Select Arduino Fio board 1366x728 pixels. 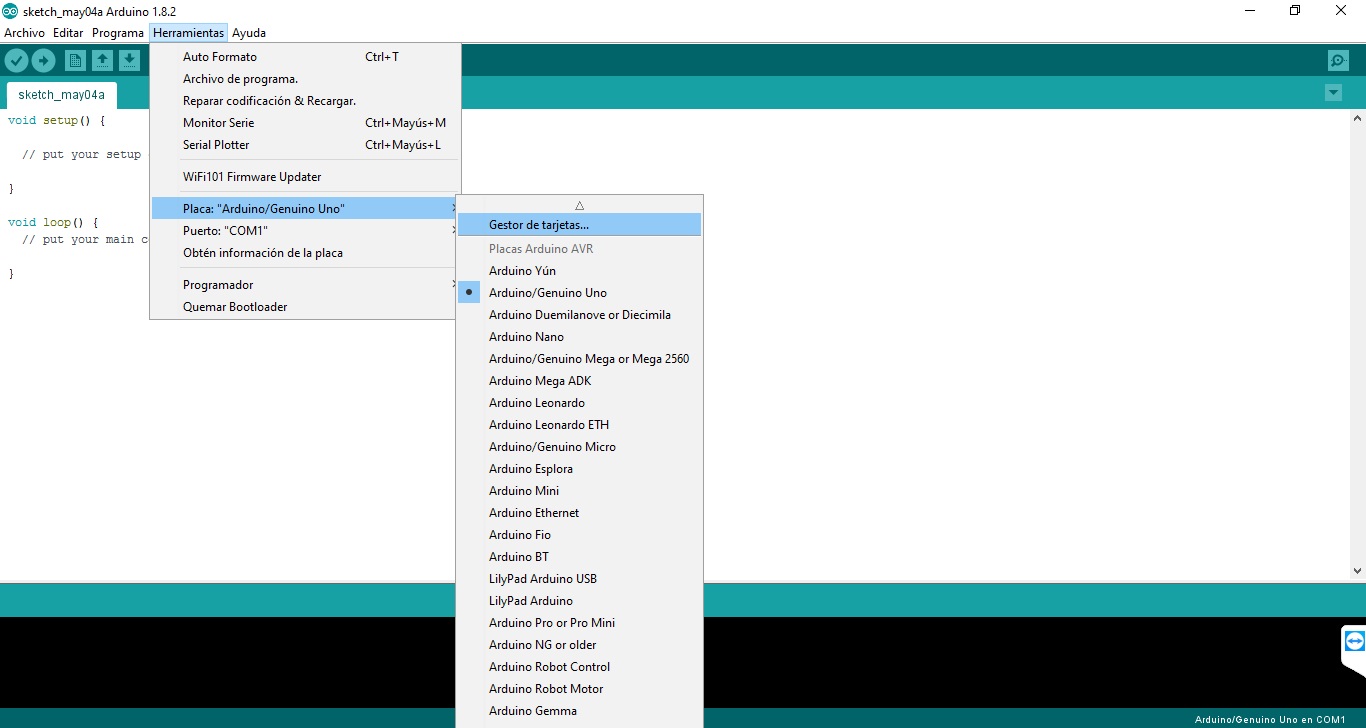coord(580,535)
